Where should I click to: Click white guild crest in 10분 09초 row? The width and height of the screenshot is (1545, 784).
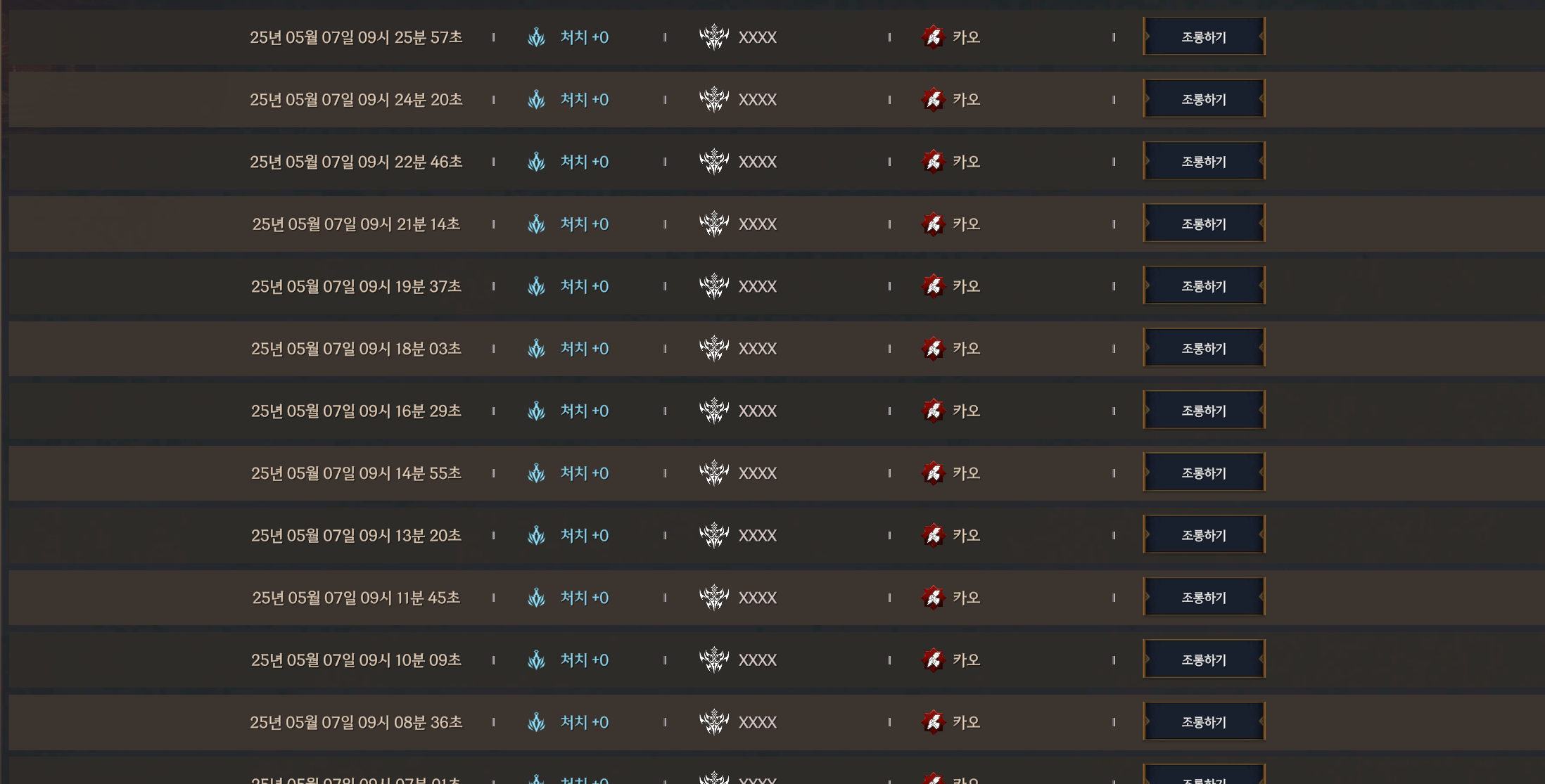pyautogui.click(x=714, y=660)
